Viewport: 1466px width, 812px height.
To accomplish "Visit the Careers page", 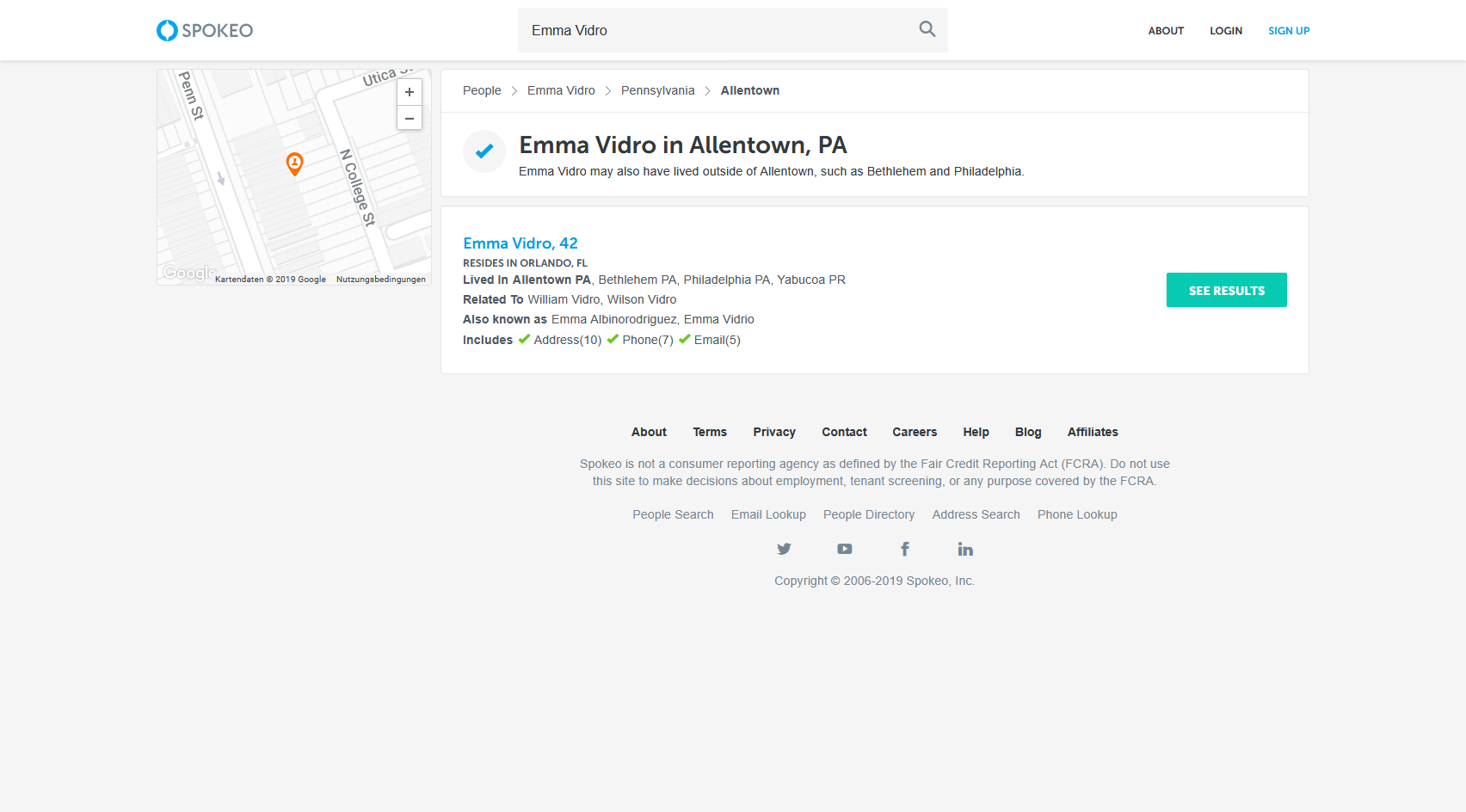I will (915, 432).
